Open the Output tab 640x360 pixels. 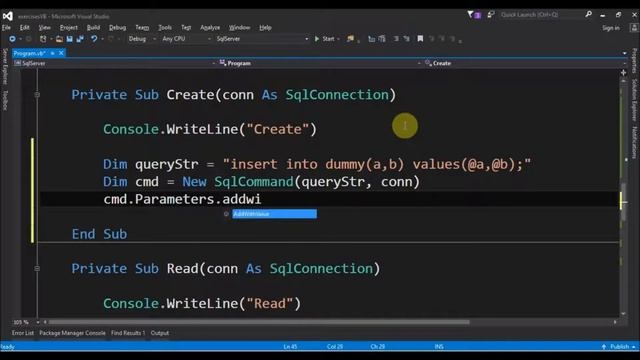tap(160, 333)
